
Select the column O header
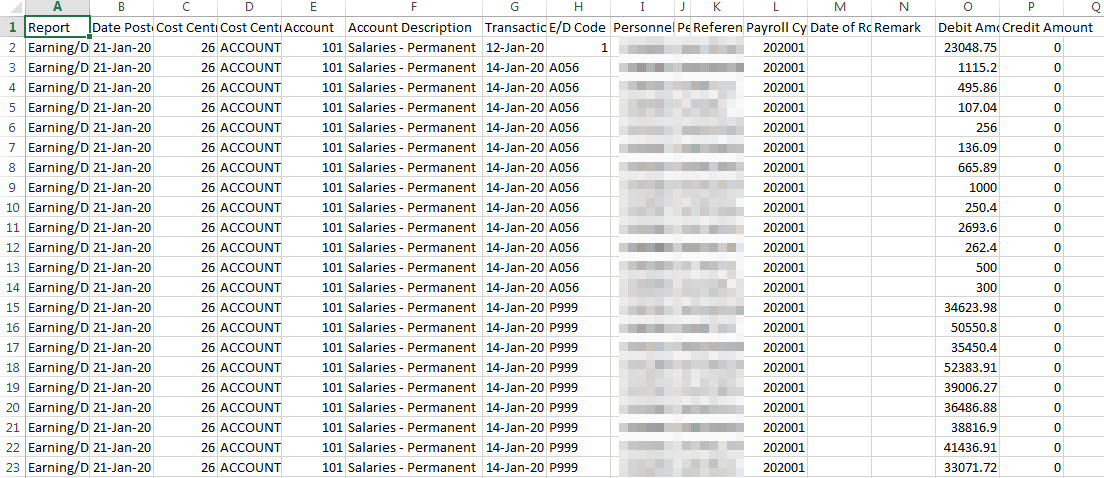968,7
